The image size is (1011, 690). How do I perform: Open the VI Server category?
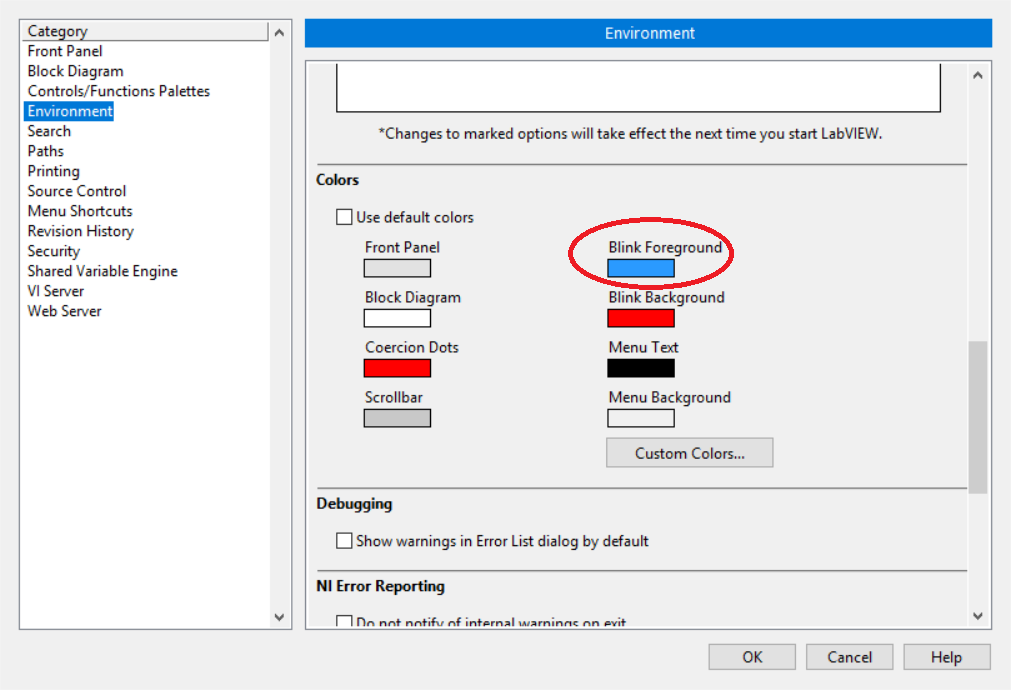click(56, 291)
